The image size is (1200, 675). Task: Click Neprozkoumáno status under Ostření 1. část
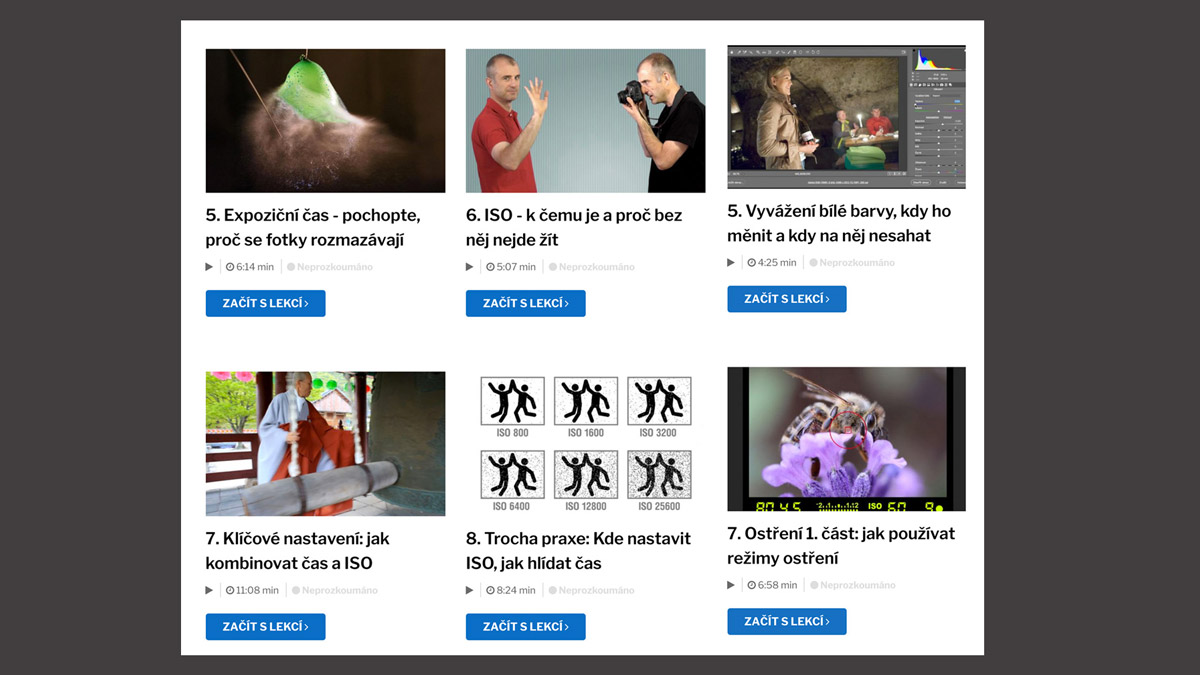852,585
